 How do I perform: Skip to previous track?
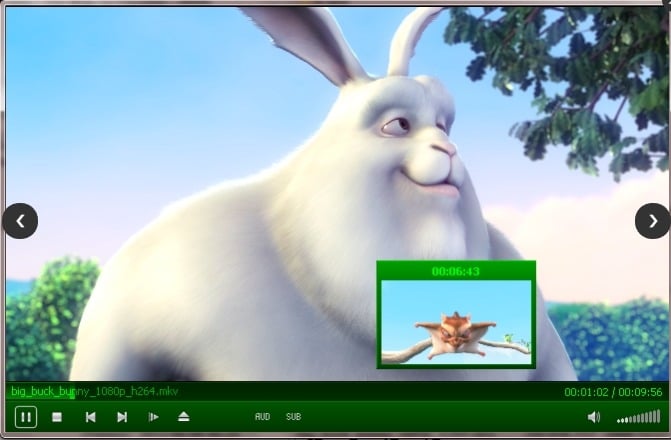click(x=90, y=417)
